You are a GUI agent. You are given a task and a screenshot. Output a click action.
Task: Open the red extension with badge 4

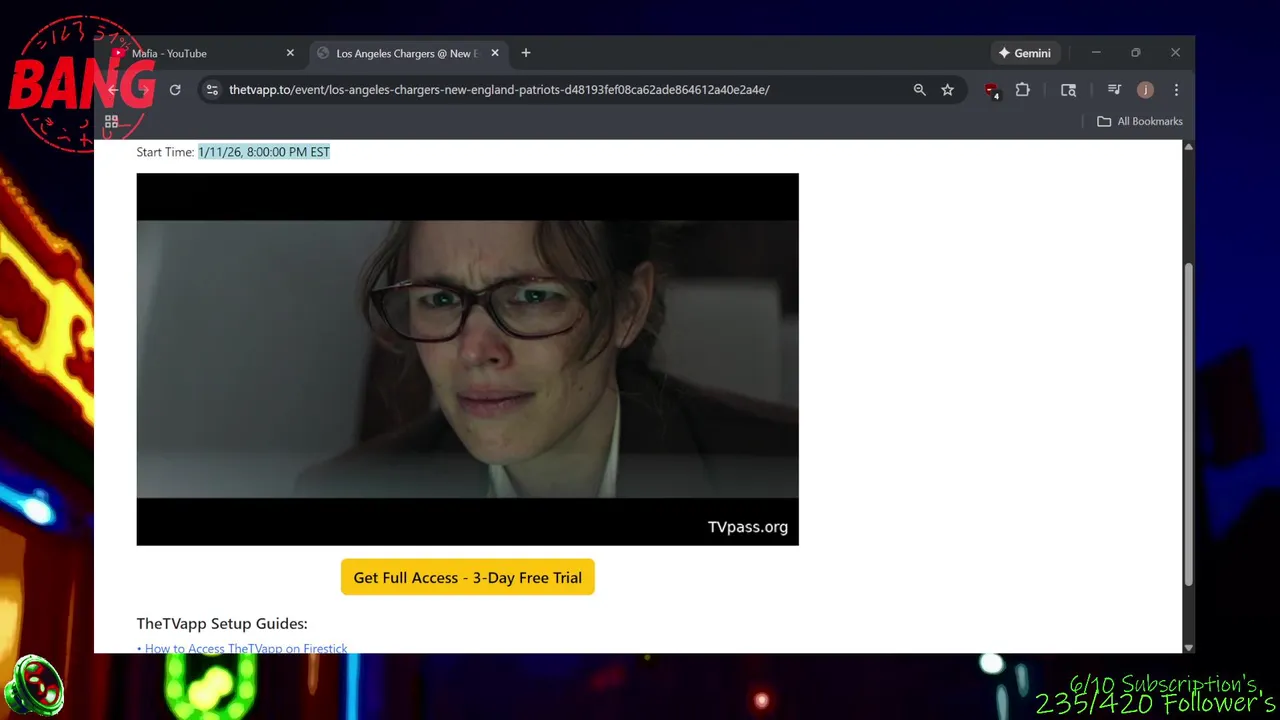pos(991,90)
